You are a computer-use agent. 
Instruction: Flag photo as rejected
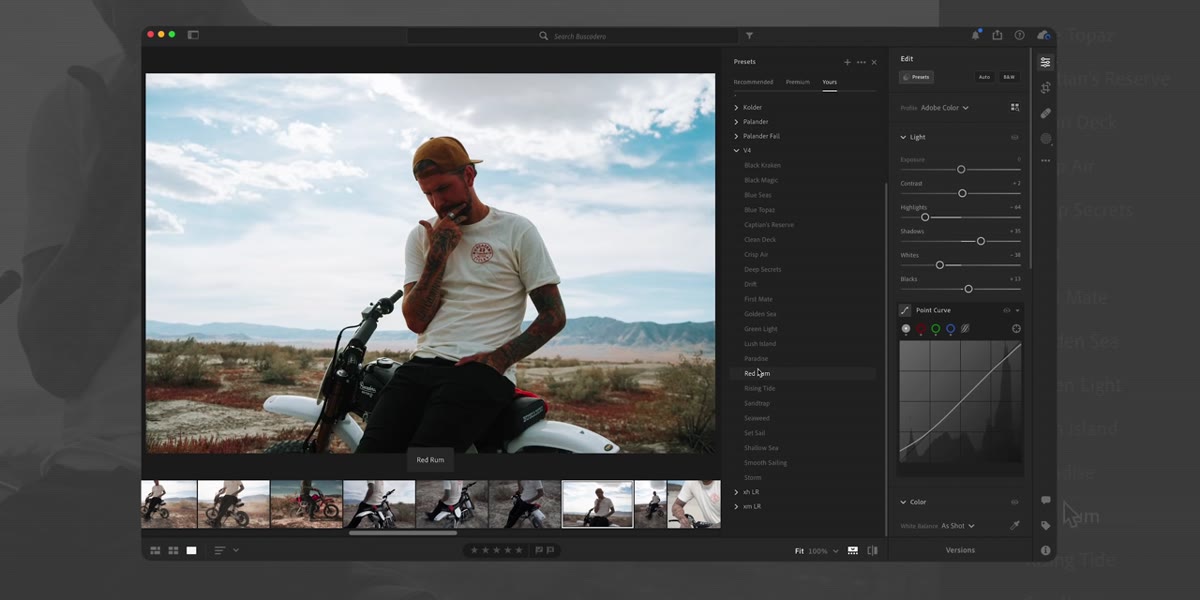click(x=550, y=550)
